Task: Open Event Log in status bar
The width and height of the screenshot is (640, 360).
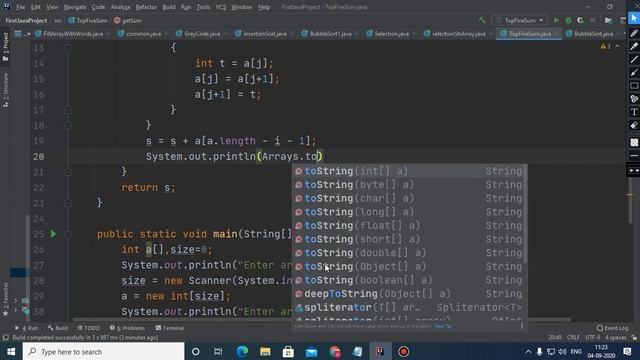Action: 612,328
